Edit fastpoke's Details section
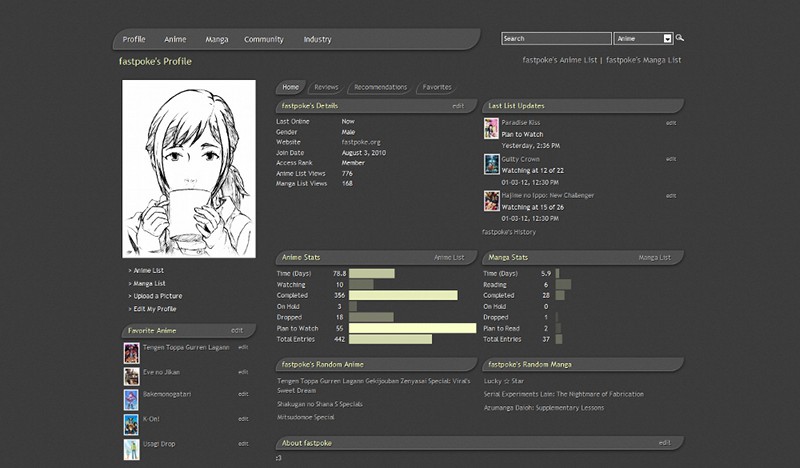Screen dimensions: 800x468 pyautogui.click(x=458, y=106)
